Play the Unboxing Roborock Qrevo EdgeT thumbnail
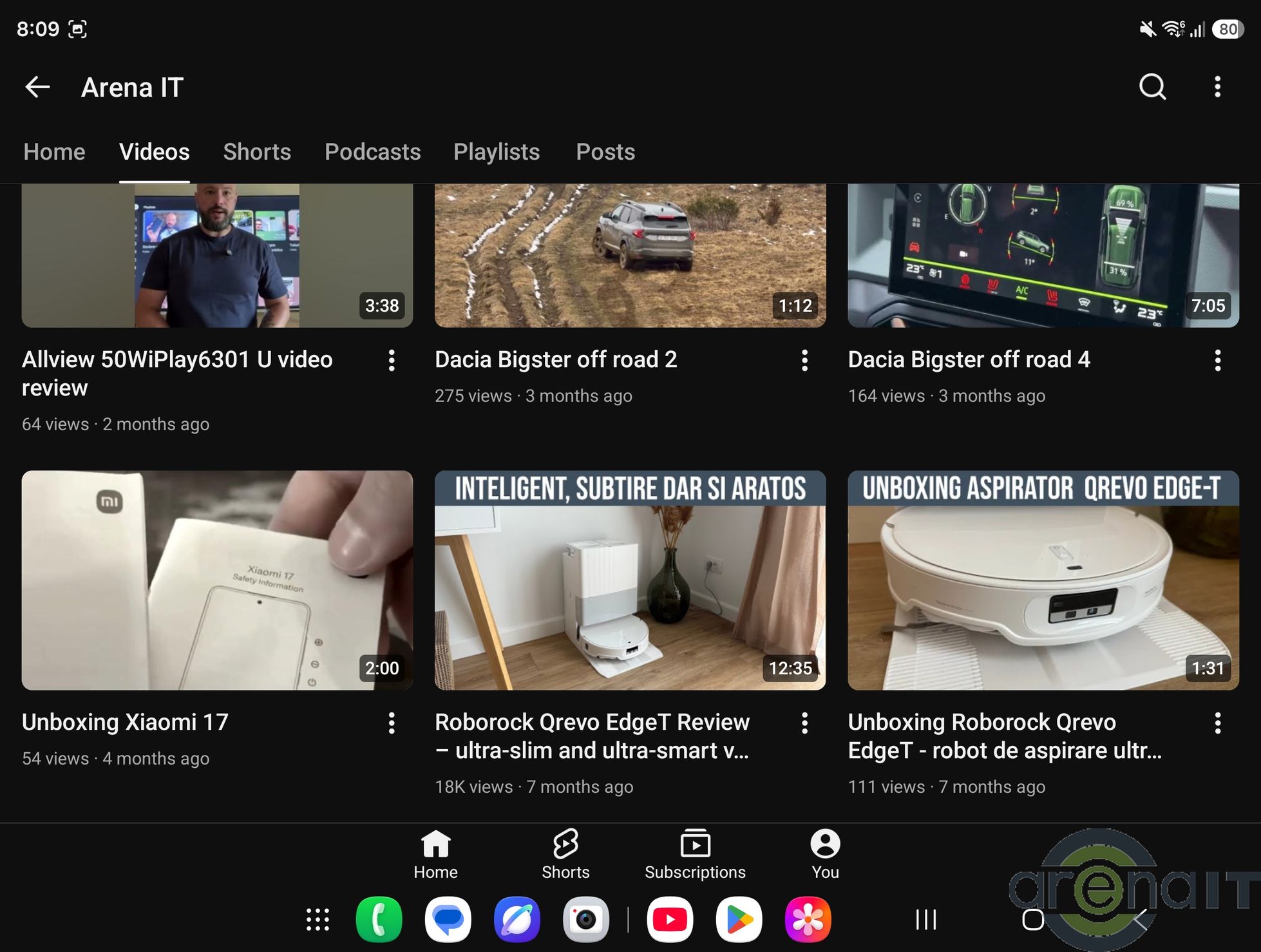1261x952 pixels. click(1043, 580)
